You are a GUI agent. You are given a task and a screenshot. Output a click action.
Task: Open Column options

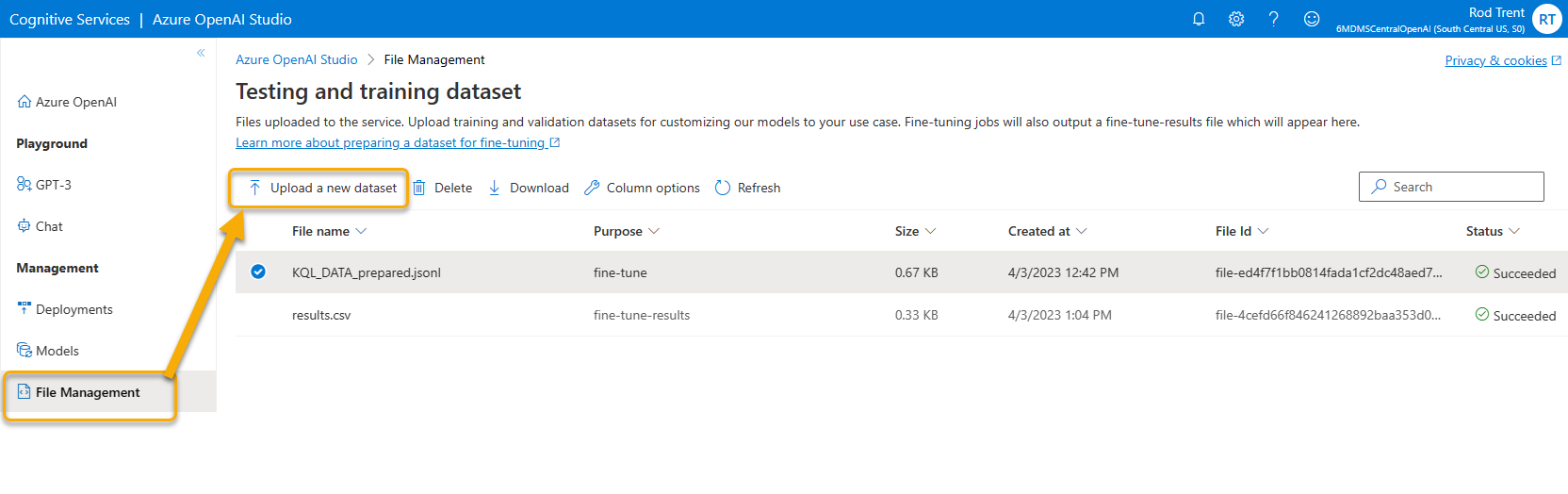(642, 188)
